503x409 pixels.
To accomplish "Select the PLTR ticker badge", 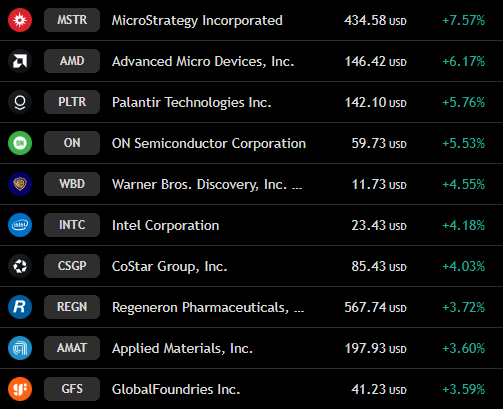I will (72, 102).
